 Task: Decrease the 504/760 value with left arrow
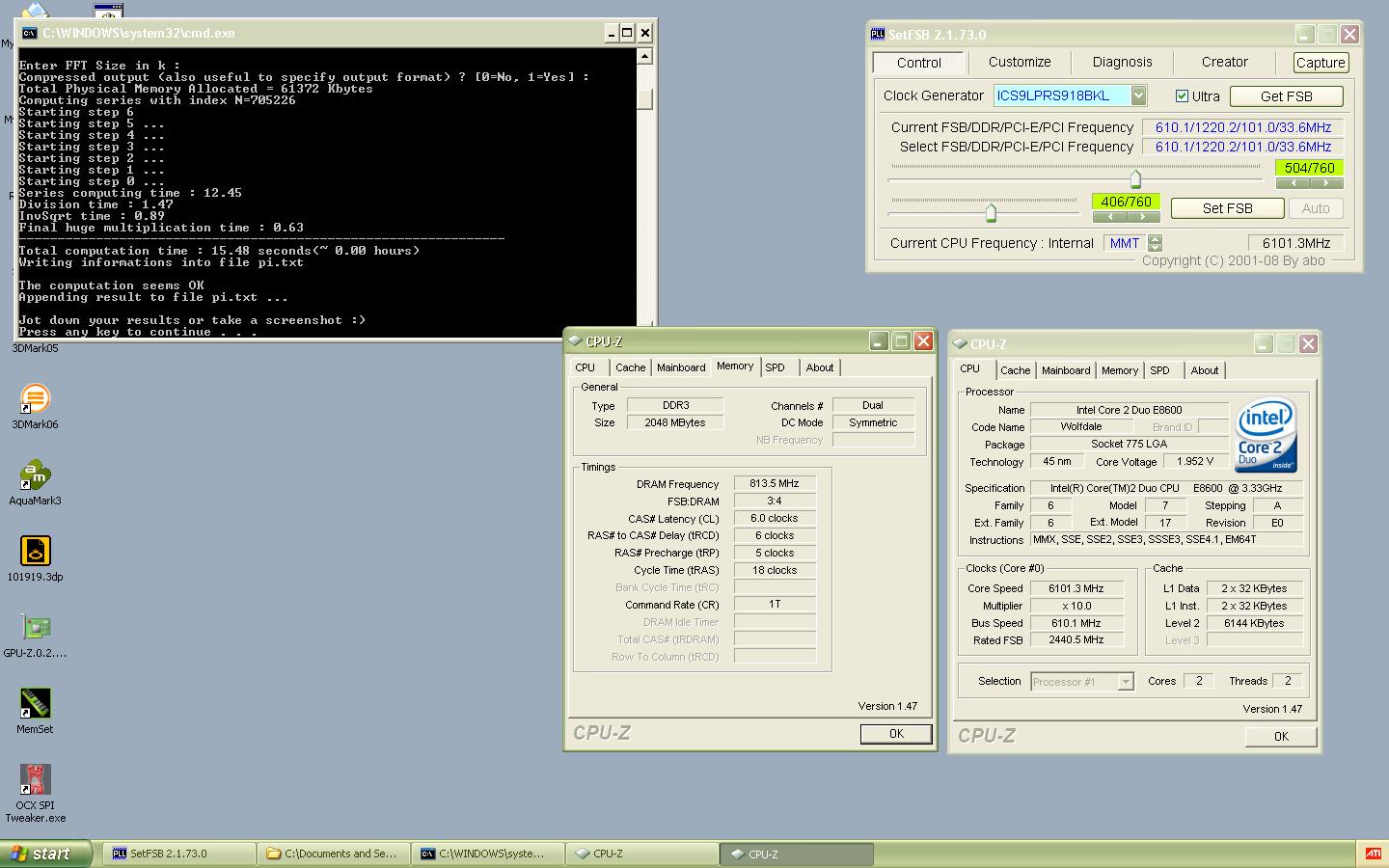(x=1293, y=182)
